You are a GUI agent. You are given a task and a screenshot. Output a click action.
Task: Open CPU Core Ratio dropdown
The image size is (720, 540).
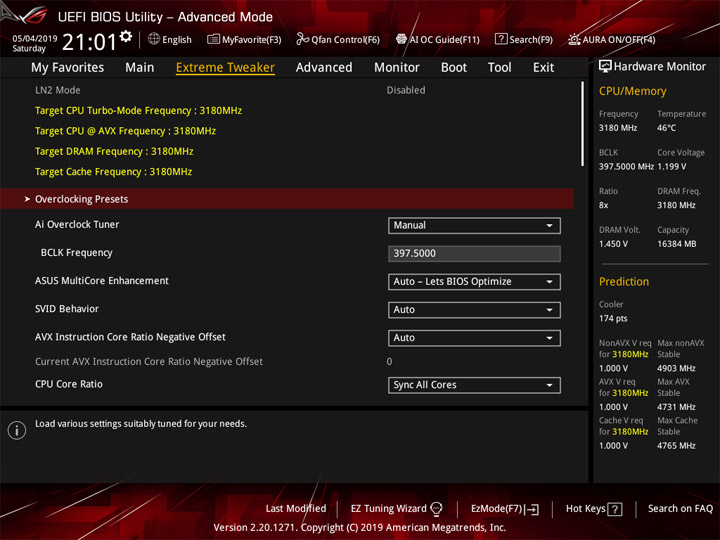point(474,385)
